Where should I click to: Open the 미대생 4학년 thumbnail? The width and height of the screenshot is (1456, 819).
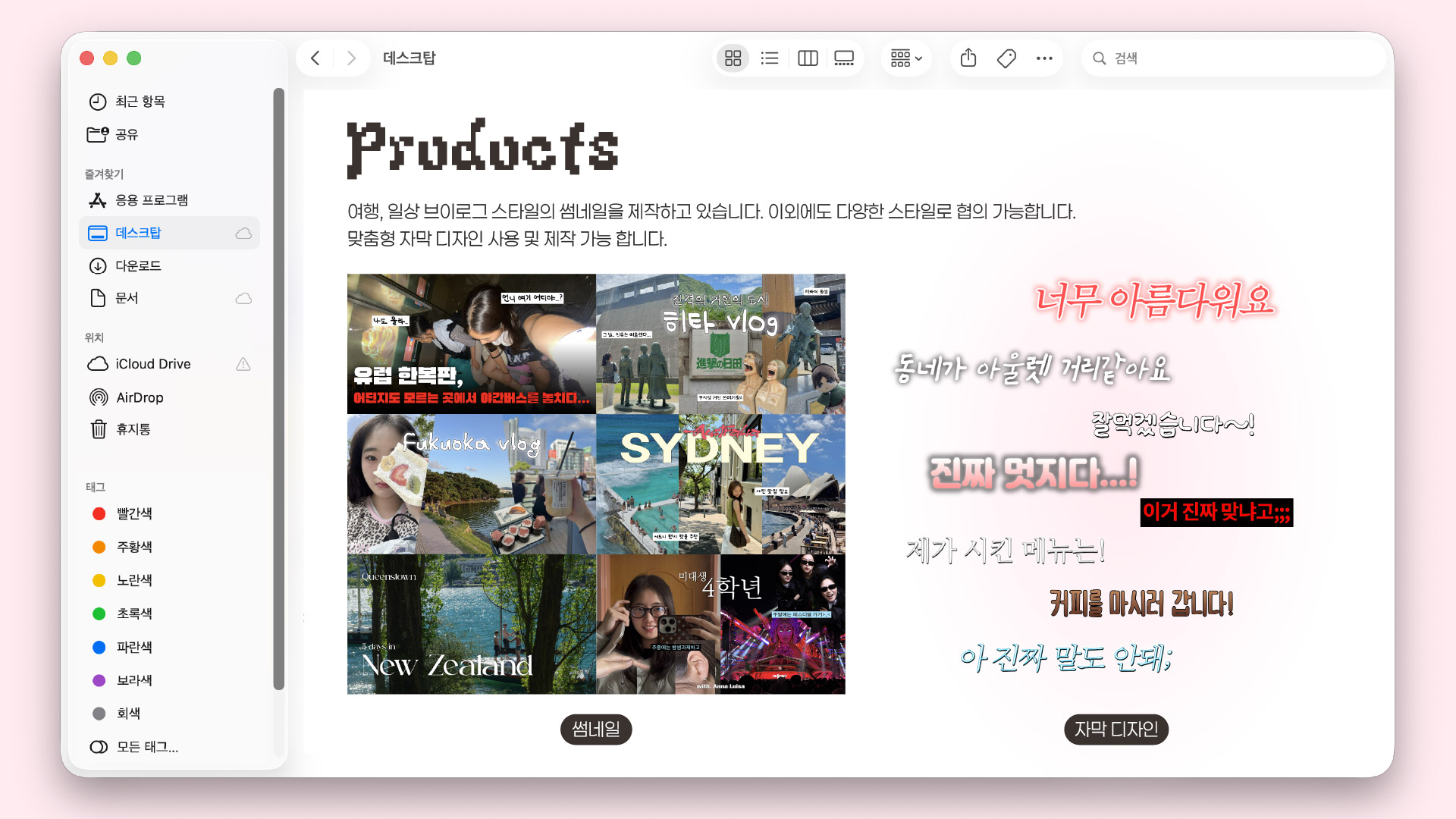coord(720,624)
